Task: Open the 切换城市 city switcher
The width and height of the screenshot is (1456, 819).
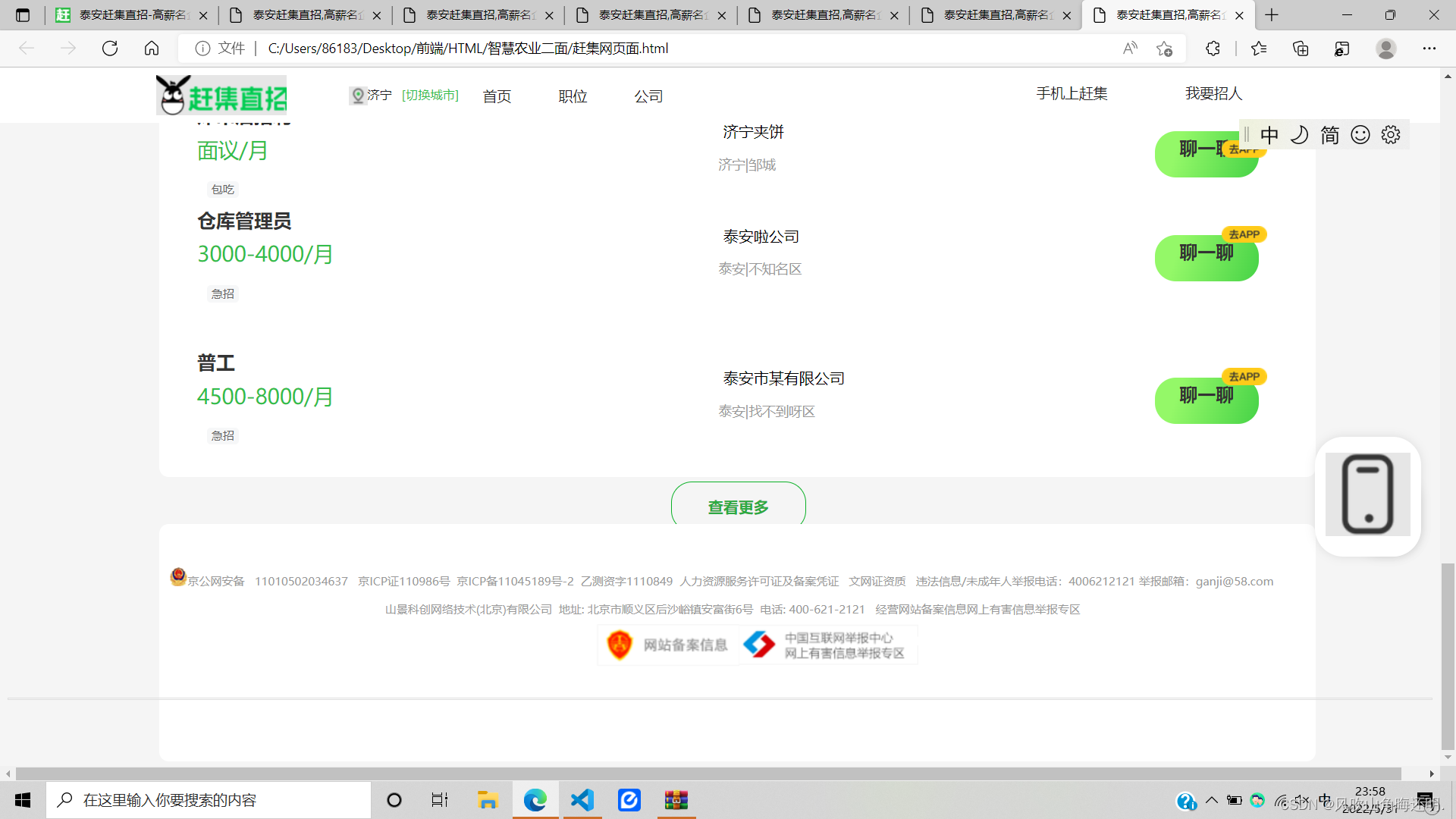Action: point(430,95)
